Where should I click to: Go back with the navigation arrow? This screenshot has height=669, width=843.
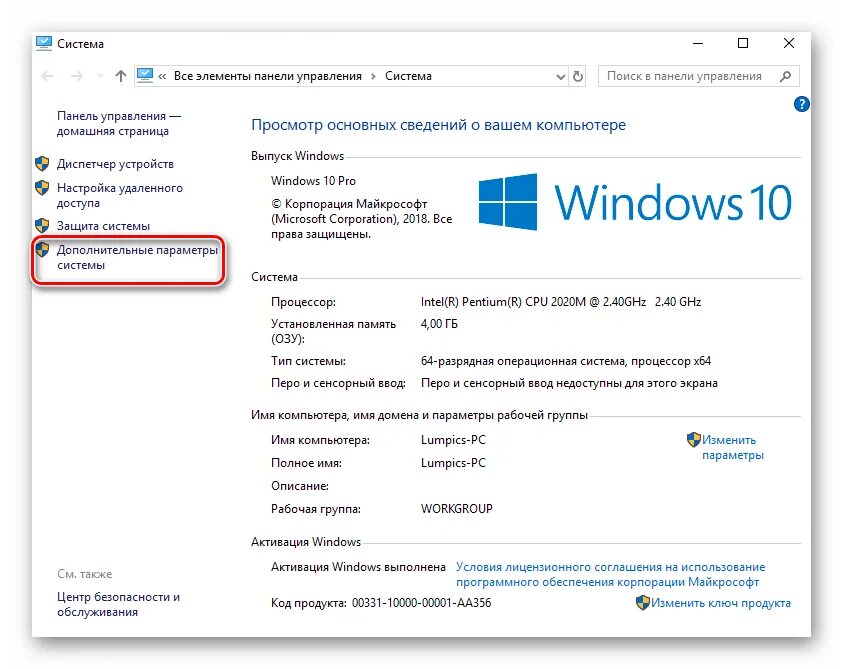pyautogui.click(x=47, y=76)
